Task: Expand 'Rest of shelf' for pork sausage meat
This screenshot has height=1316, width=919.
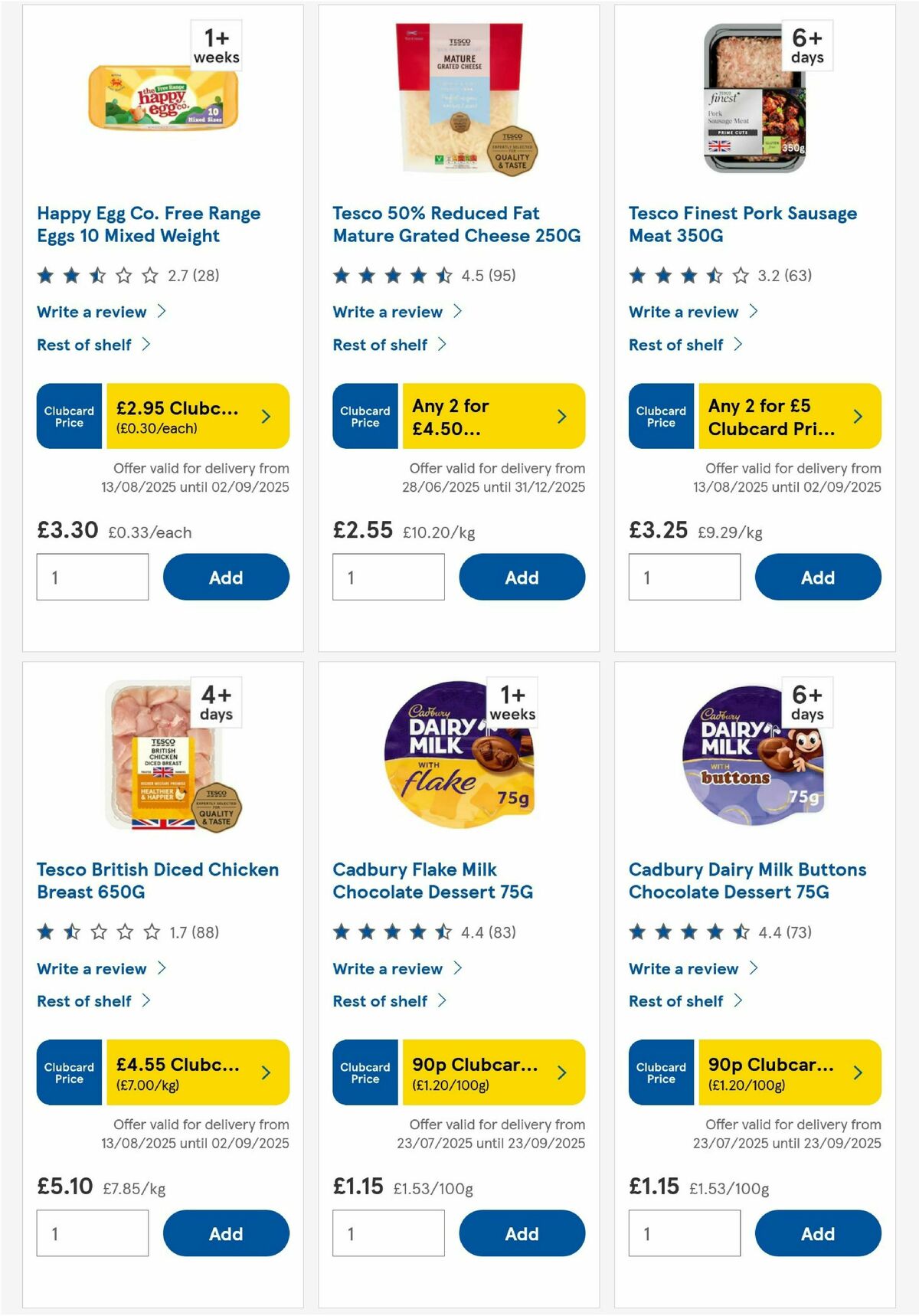Action: click(675, 345)
